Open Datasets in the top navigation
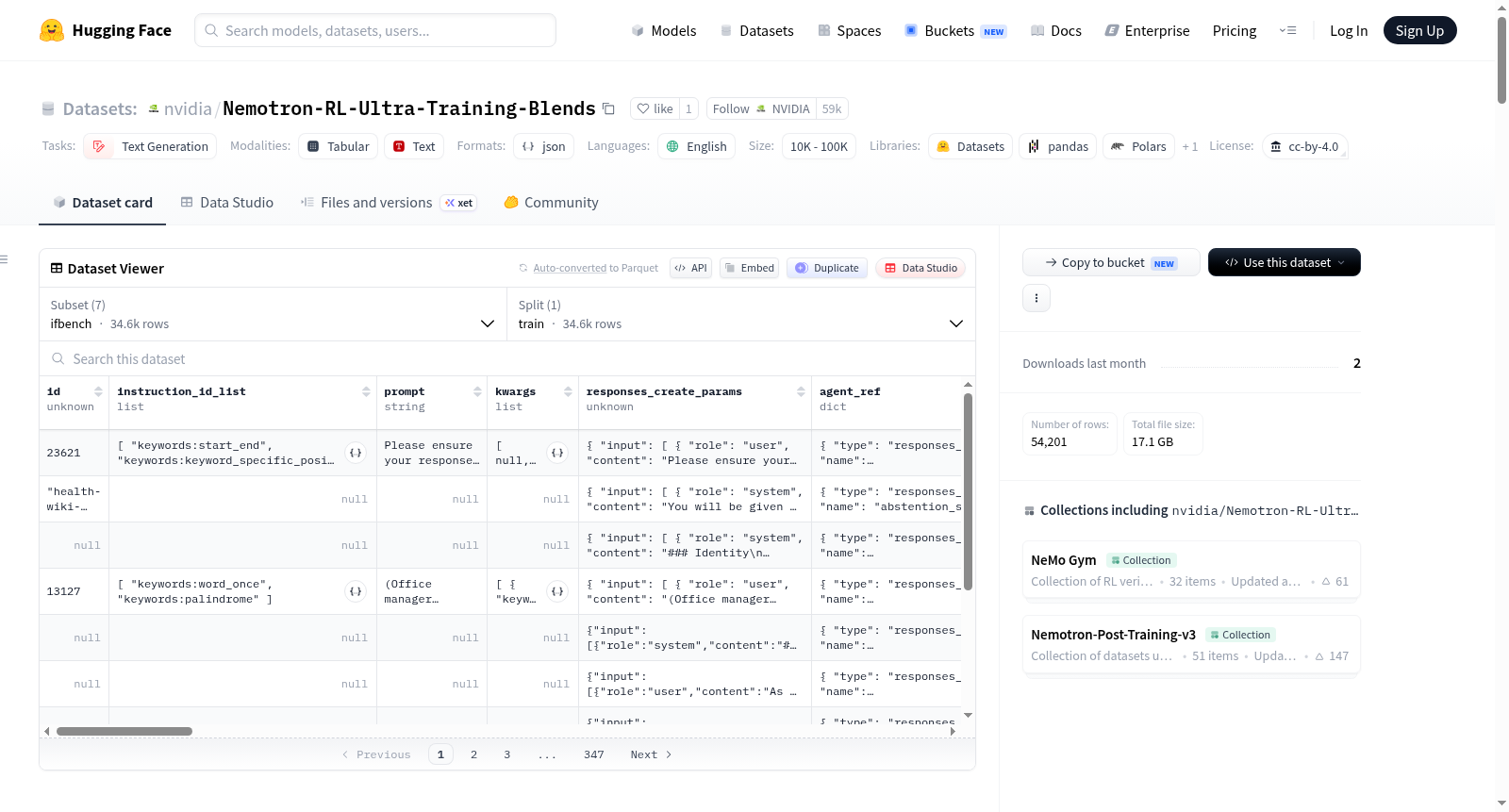 pyautogui.click(x=757, y=30)
